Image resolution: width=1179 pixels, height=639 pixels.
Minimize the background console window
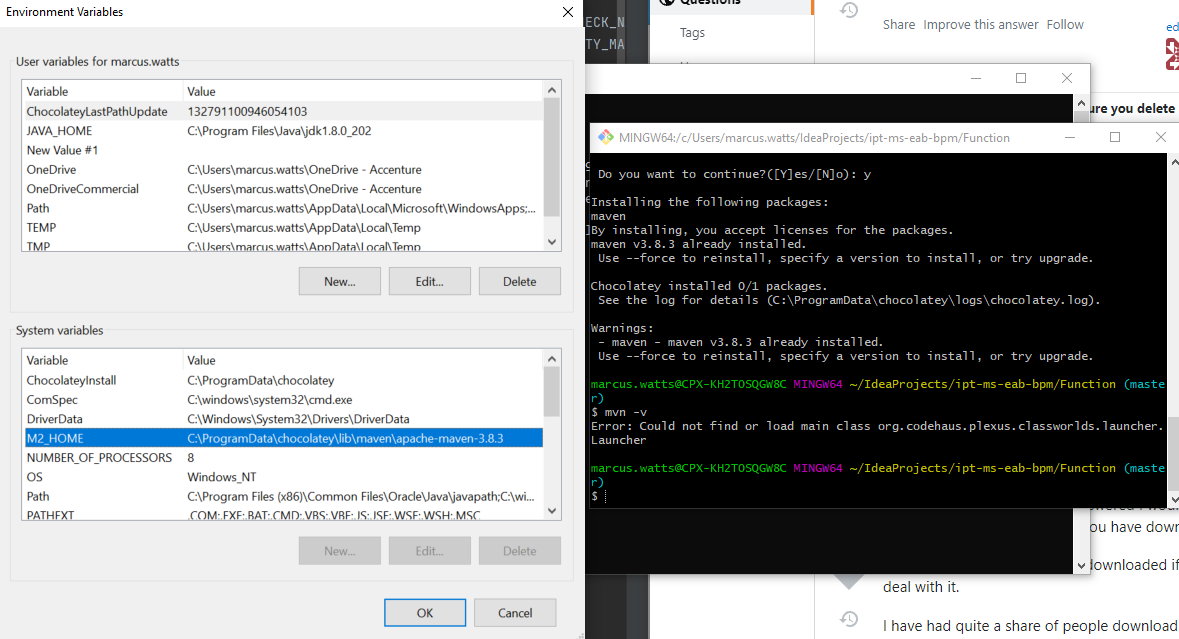point(976,78)
